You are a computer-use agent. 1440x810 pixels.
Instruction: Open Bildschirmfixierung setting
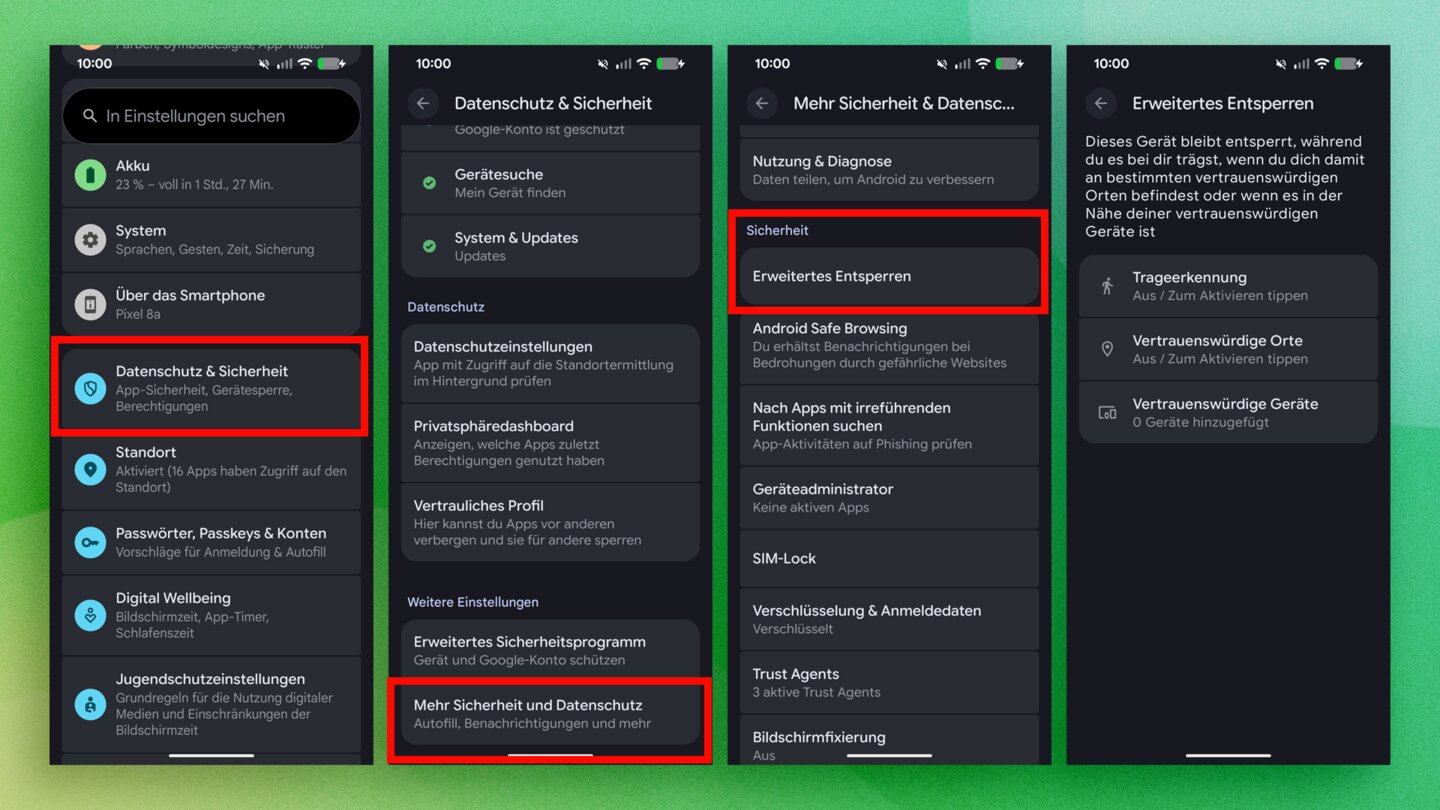(889, 742)
